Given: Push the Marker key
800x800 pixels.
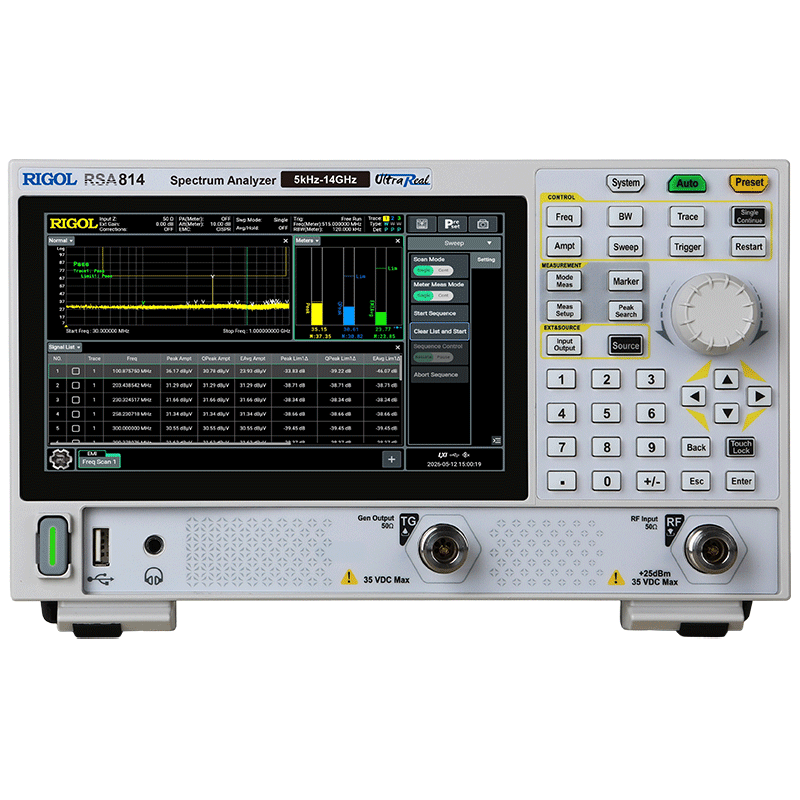Looking at the screenshot, I should [x=626, y=281].
